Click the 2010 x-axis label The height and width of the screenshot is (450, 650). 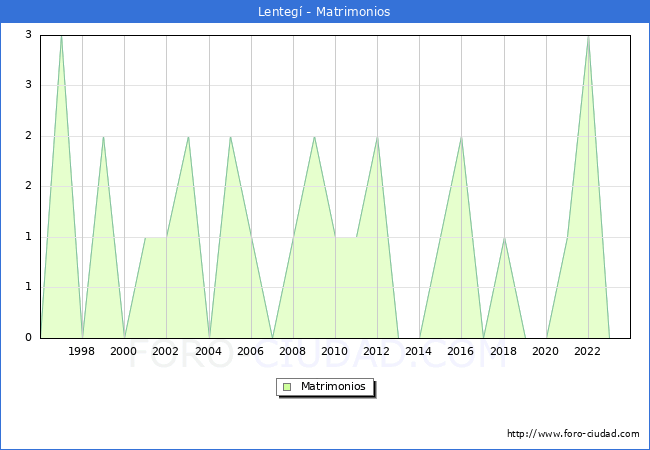point(335,351)
